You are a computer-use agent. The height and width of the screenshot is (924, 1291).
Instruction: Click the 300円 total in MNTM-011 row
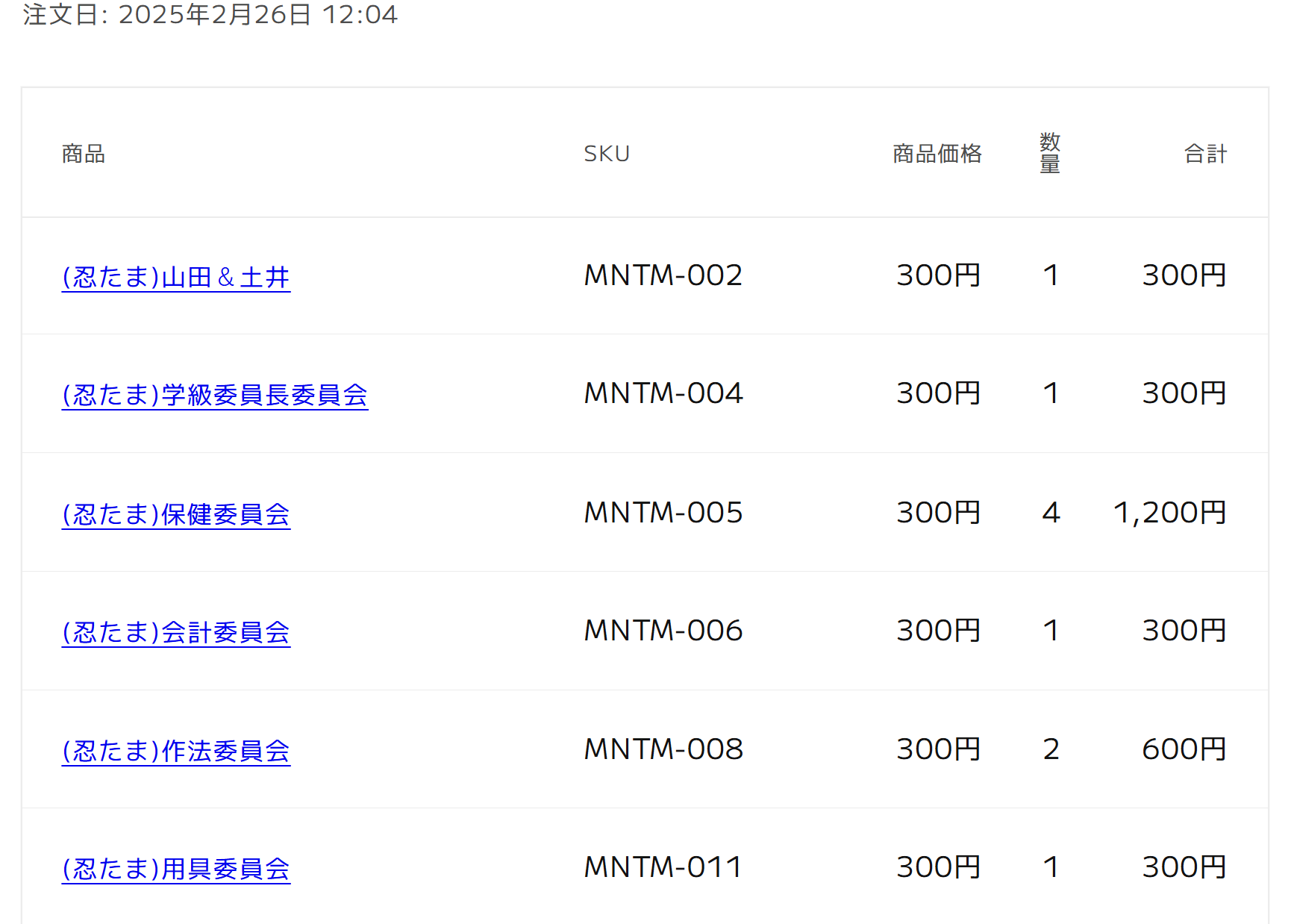click(1184, 867)
